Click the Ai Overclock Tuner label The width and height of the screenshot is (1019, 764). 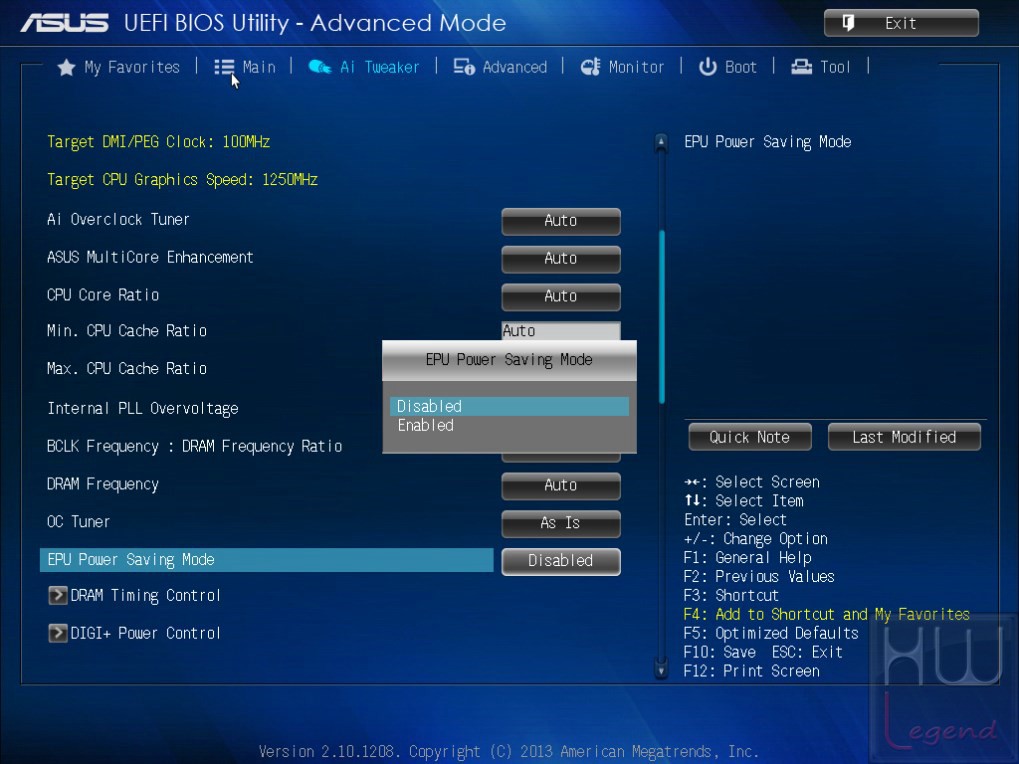coord(118,220)
